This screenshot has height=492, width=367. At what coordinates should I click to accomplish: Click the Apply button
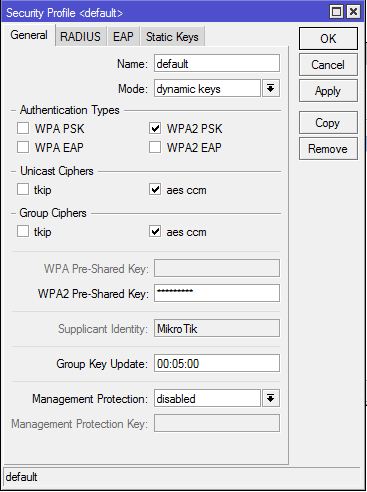point(328,91)
